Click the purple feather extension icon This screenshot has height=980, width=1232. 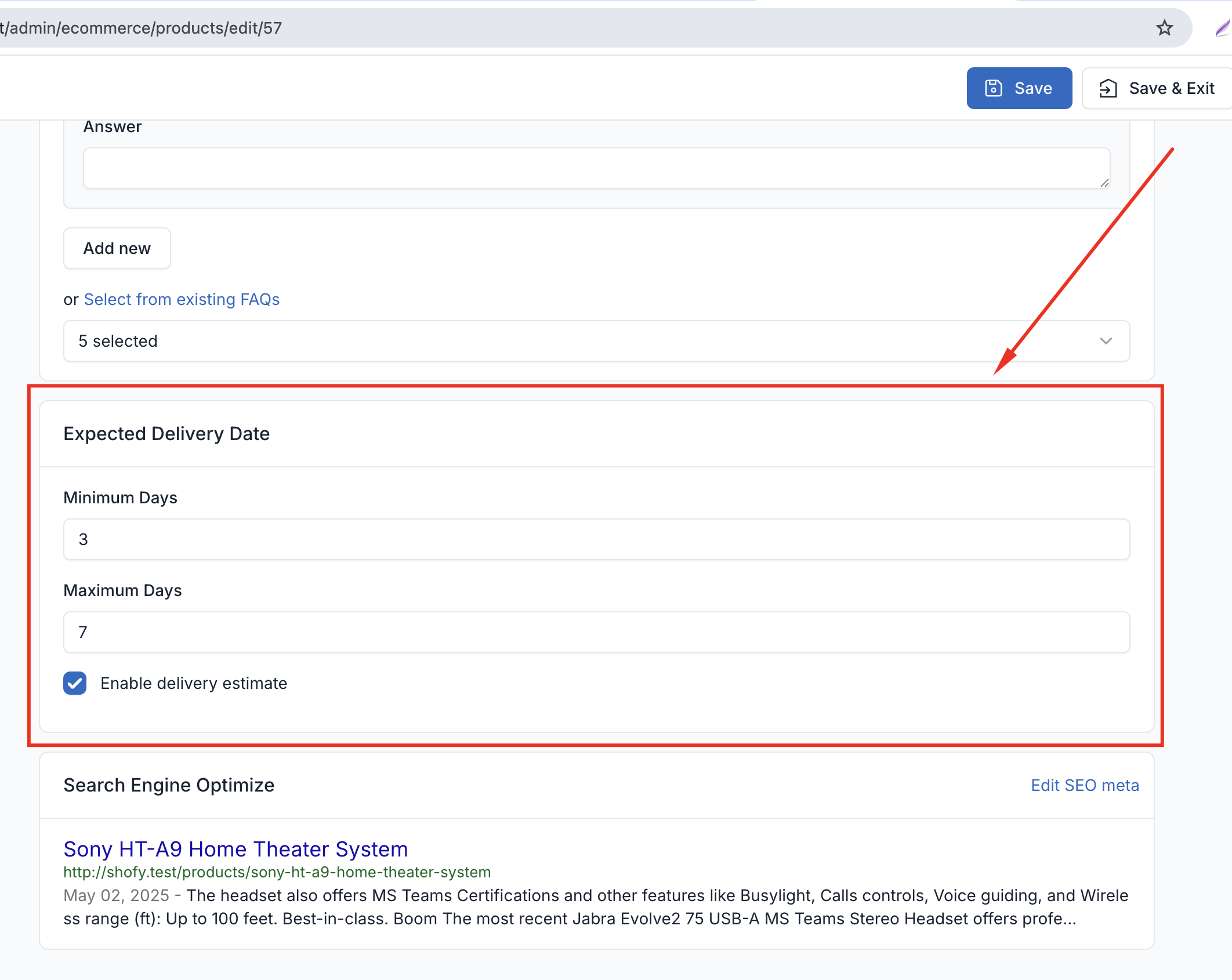point(1223,28)
